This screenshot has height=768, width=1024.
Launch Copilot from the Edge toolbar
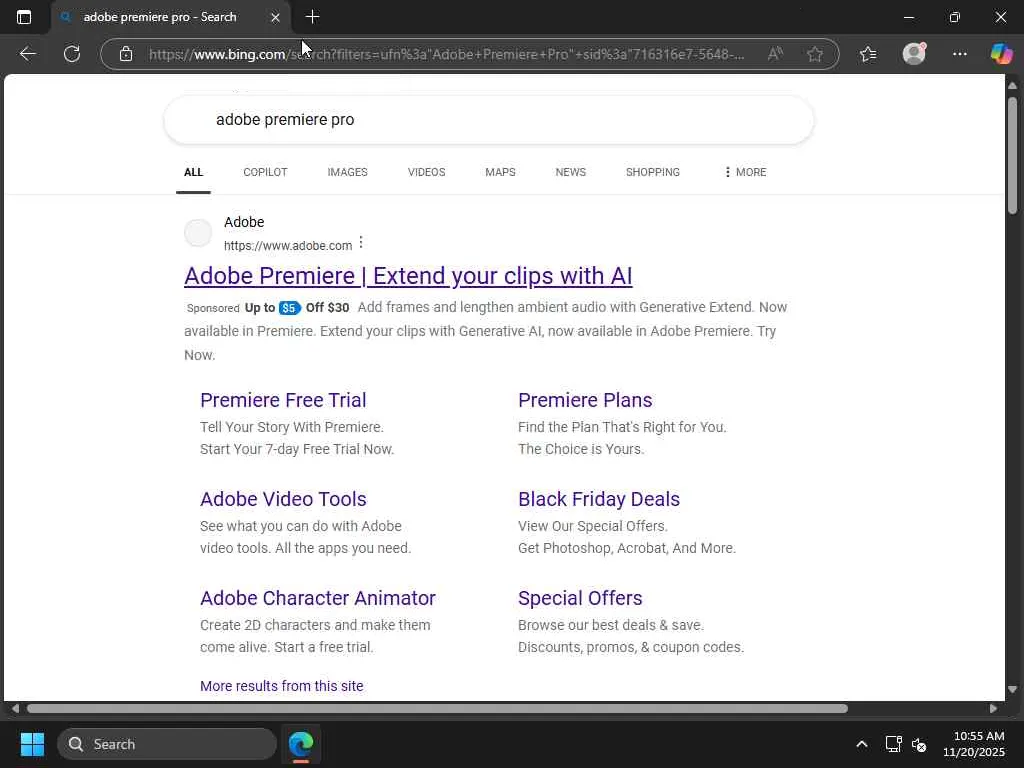pos(1001,54)
